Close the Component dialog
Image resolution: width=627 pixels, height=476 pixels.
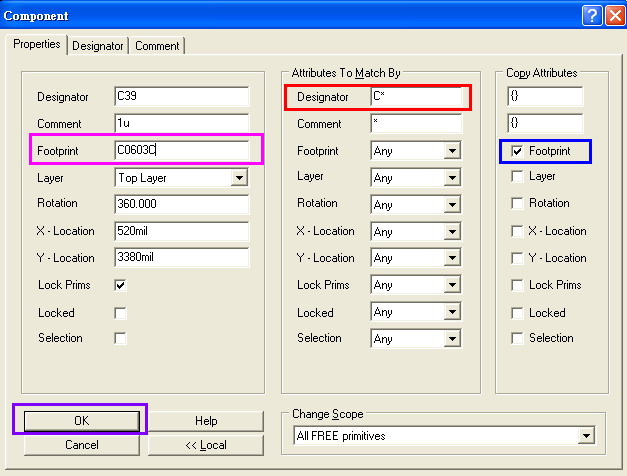[615, 16]
